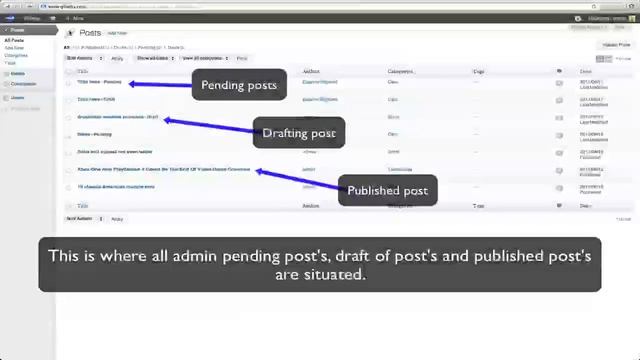Open comments icon in the admin bar

(53, 18)
